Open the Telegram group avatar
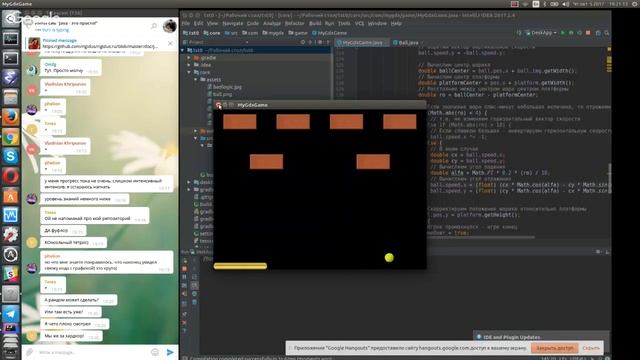The image size is (640, 360). [169, 26]
